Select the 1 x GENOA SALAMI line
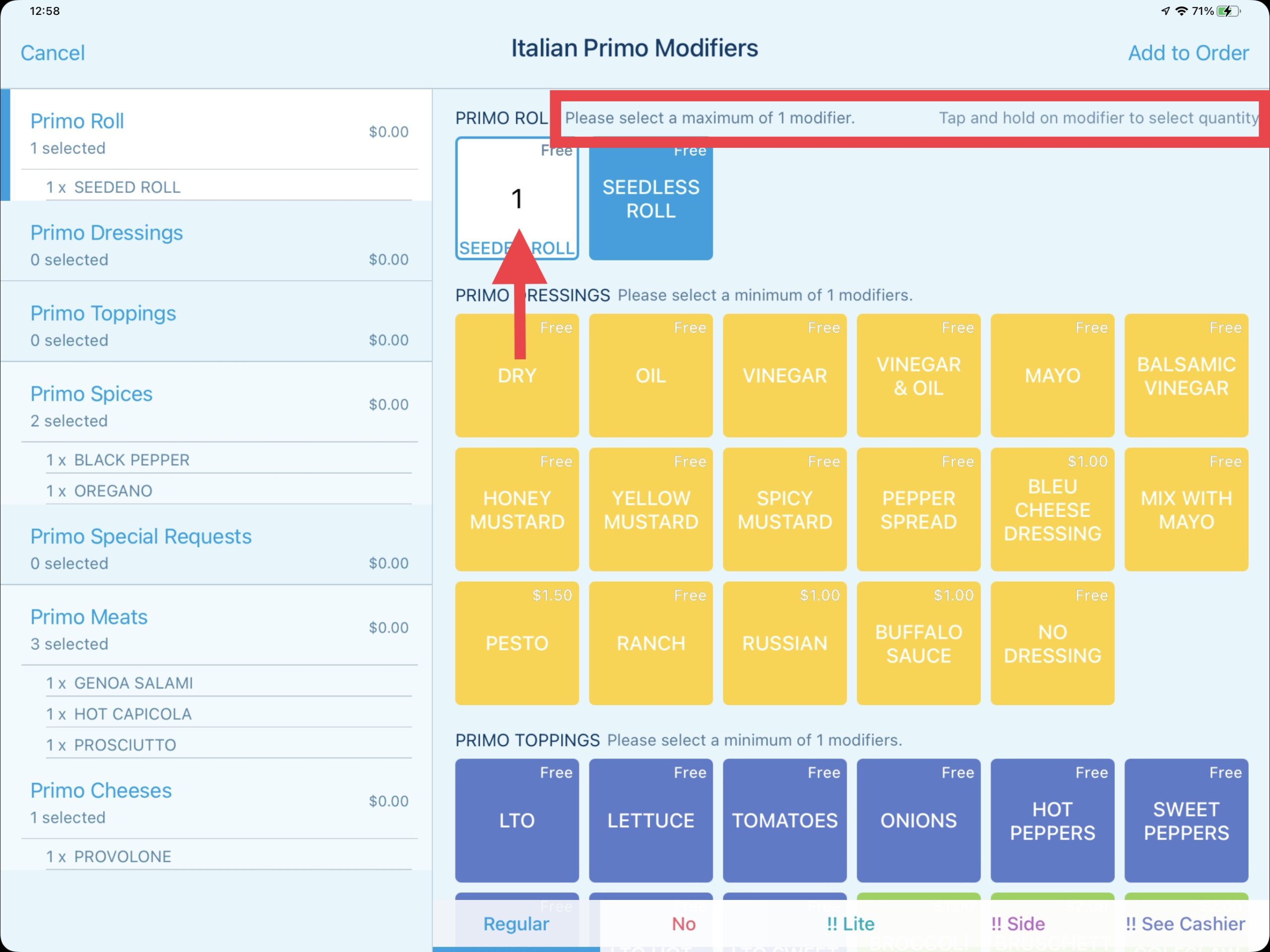This screenshot has width=1270, height=952. click(229, 683)
